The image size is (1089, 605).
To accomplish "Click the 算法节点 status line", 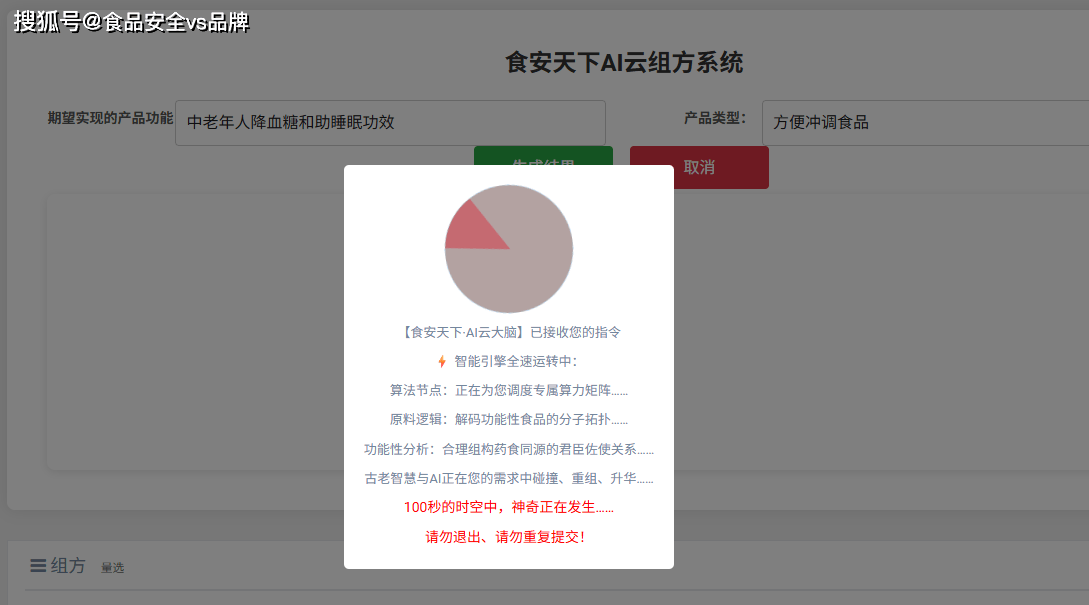I will (509, 391).
